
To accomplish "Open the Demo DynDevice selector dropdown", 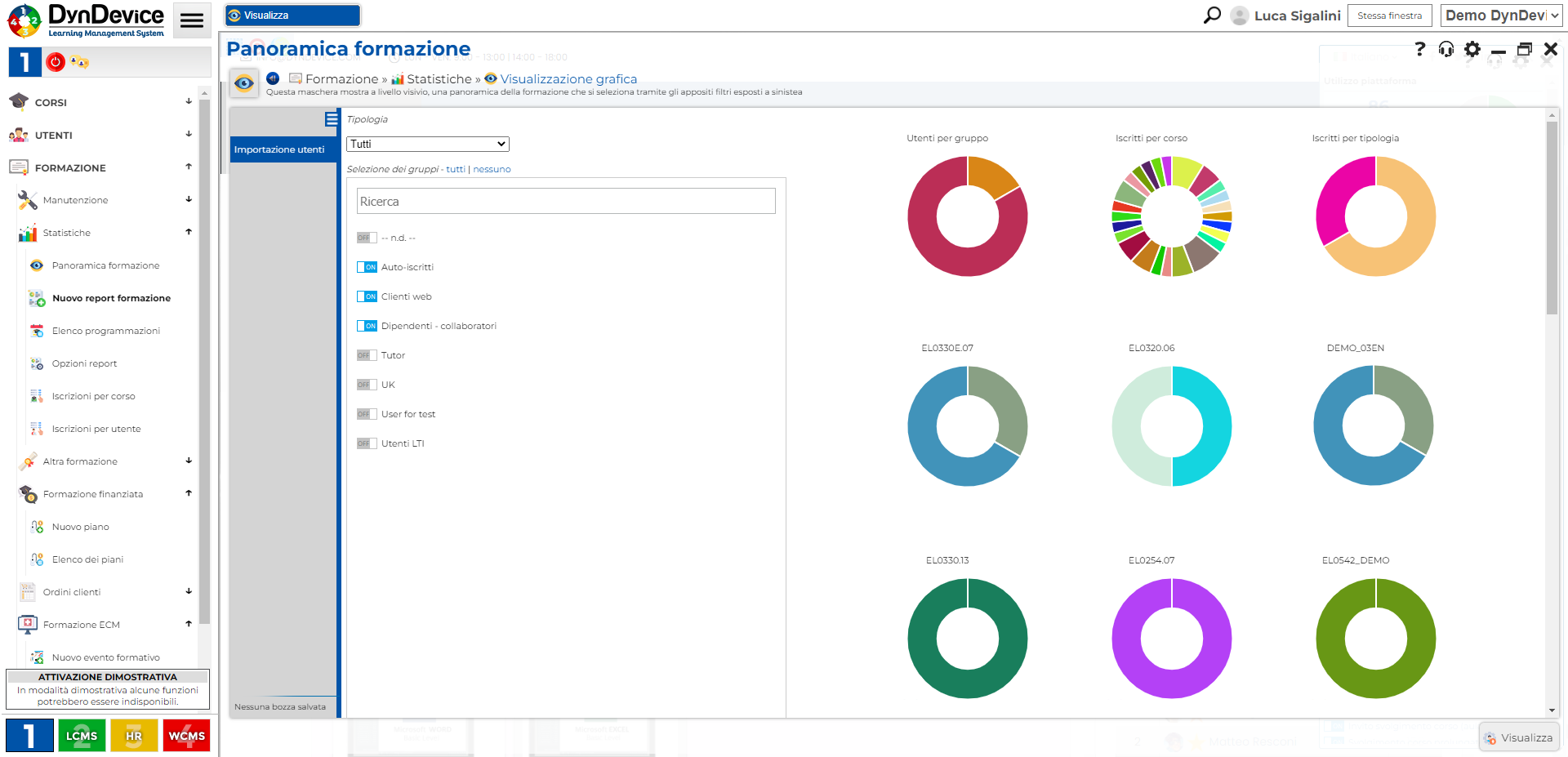I will coord(1501,16).
